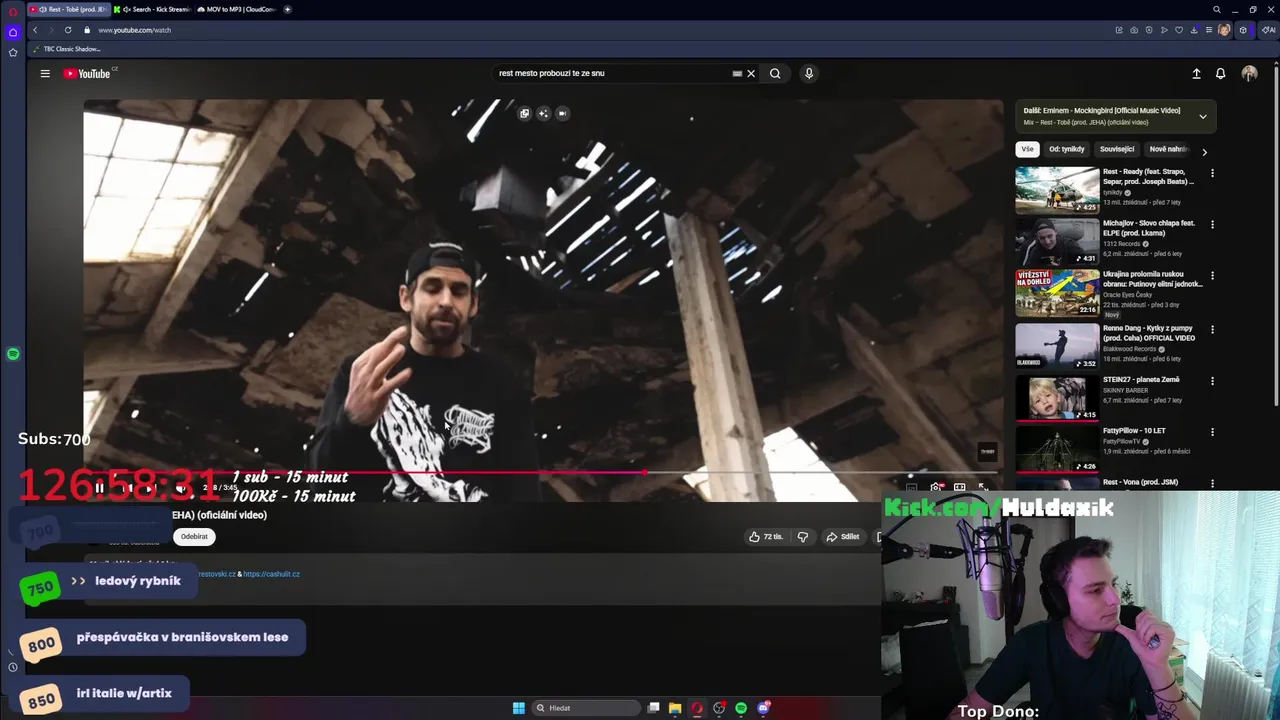Image resolution: width=1280 pixels, height=720 pixels.
Task: Open options menu for 'Rest - Ready'
Action: pos(1212,174)
